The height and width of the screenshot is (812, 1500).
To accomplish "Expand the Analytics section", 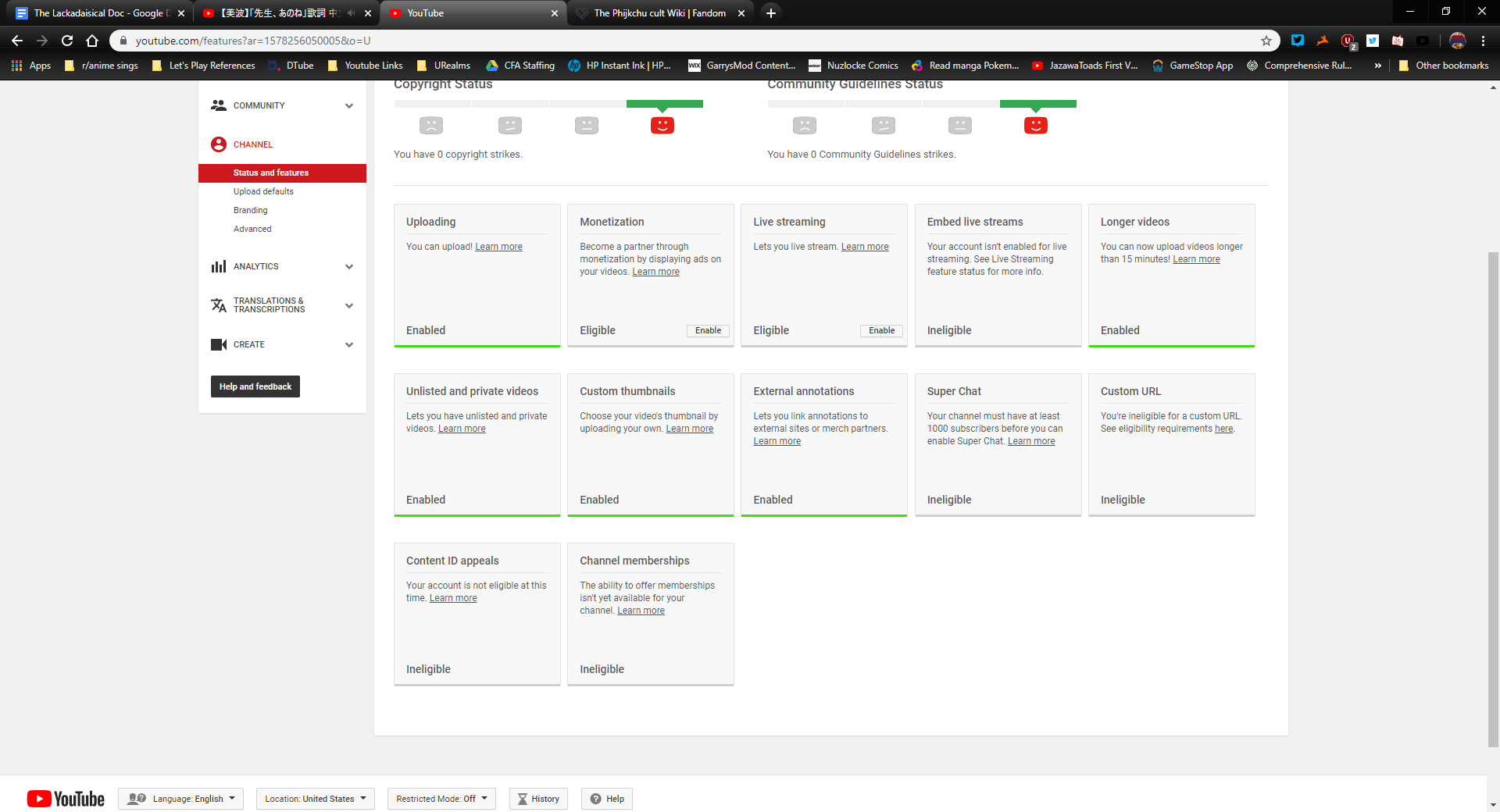I will [349, 266].
